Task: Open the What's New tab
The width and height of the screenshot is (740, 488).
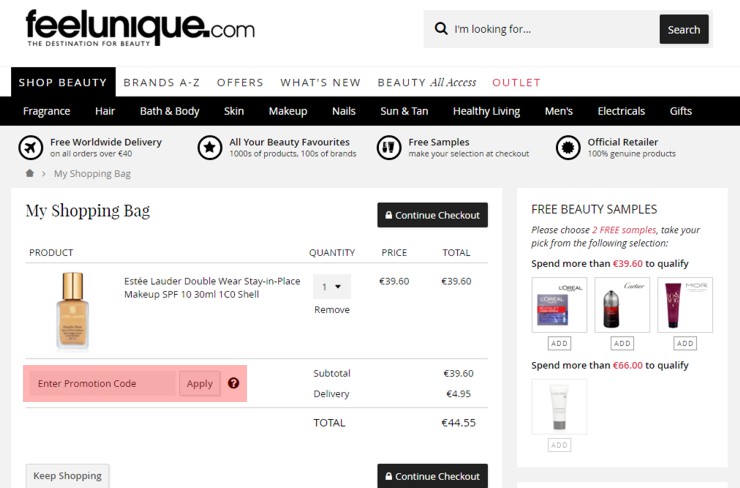Action: [x=320, y=83]
